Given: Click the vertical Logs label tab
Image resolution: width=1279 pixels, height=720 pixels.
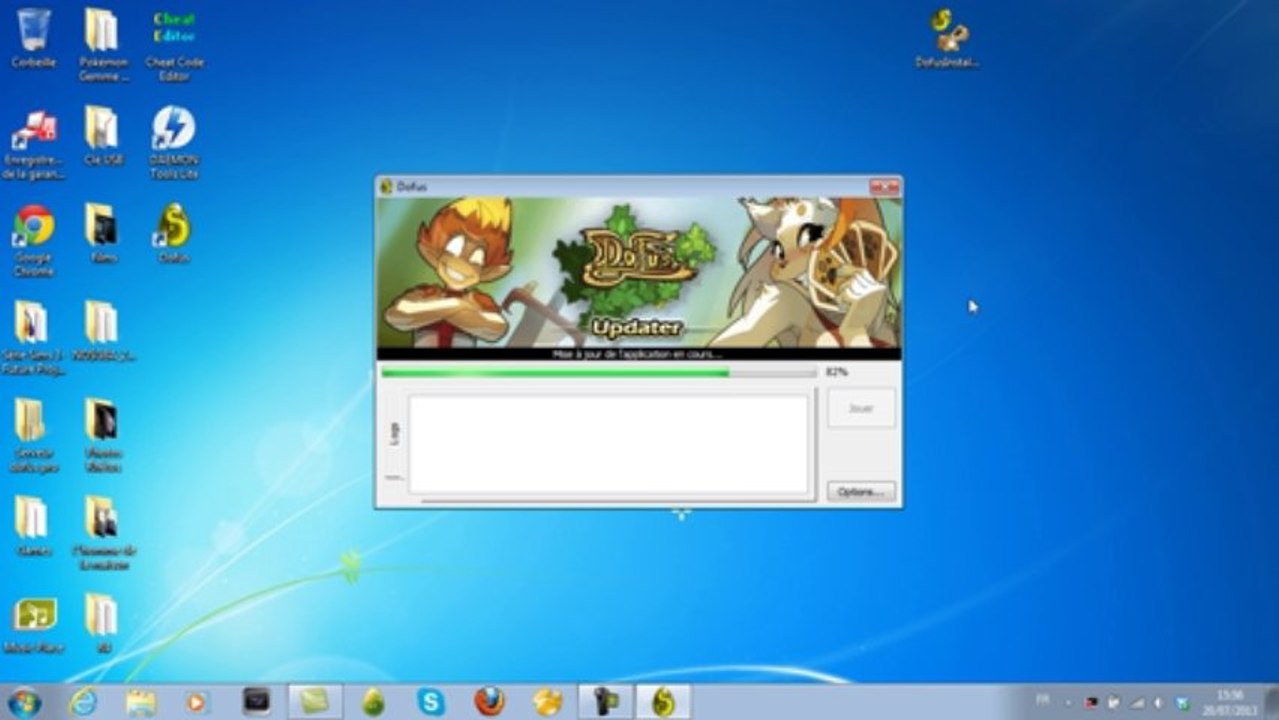Looking at the screenshot, I should 394,433.
